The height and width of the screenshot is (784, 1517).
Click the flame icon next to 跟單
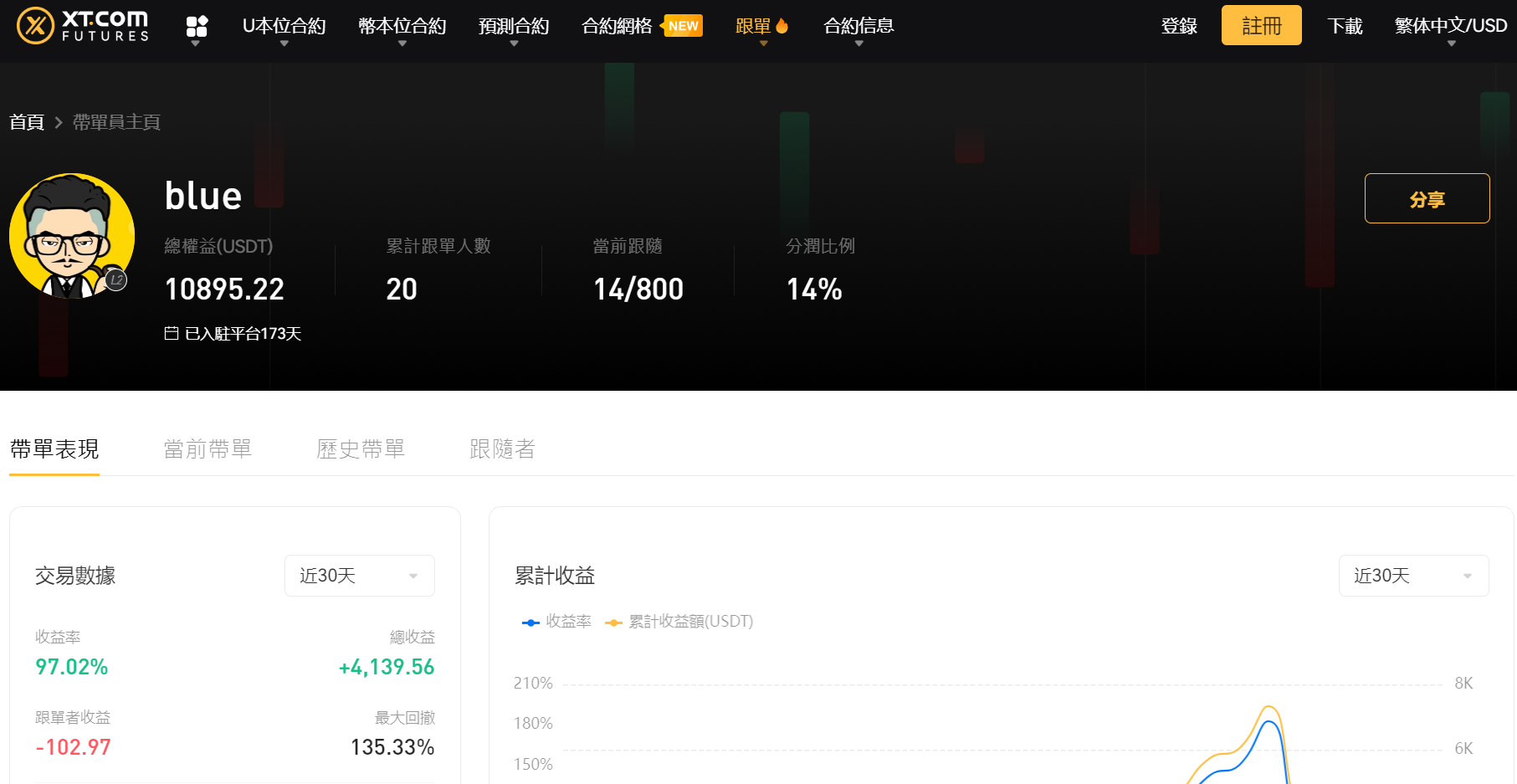coord(782,26)
